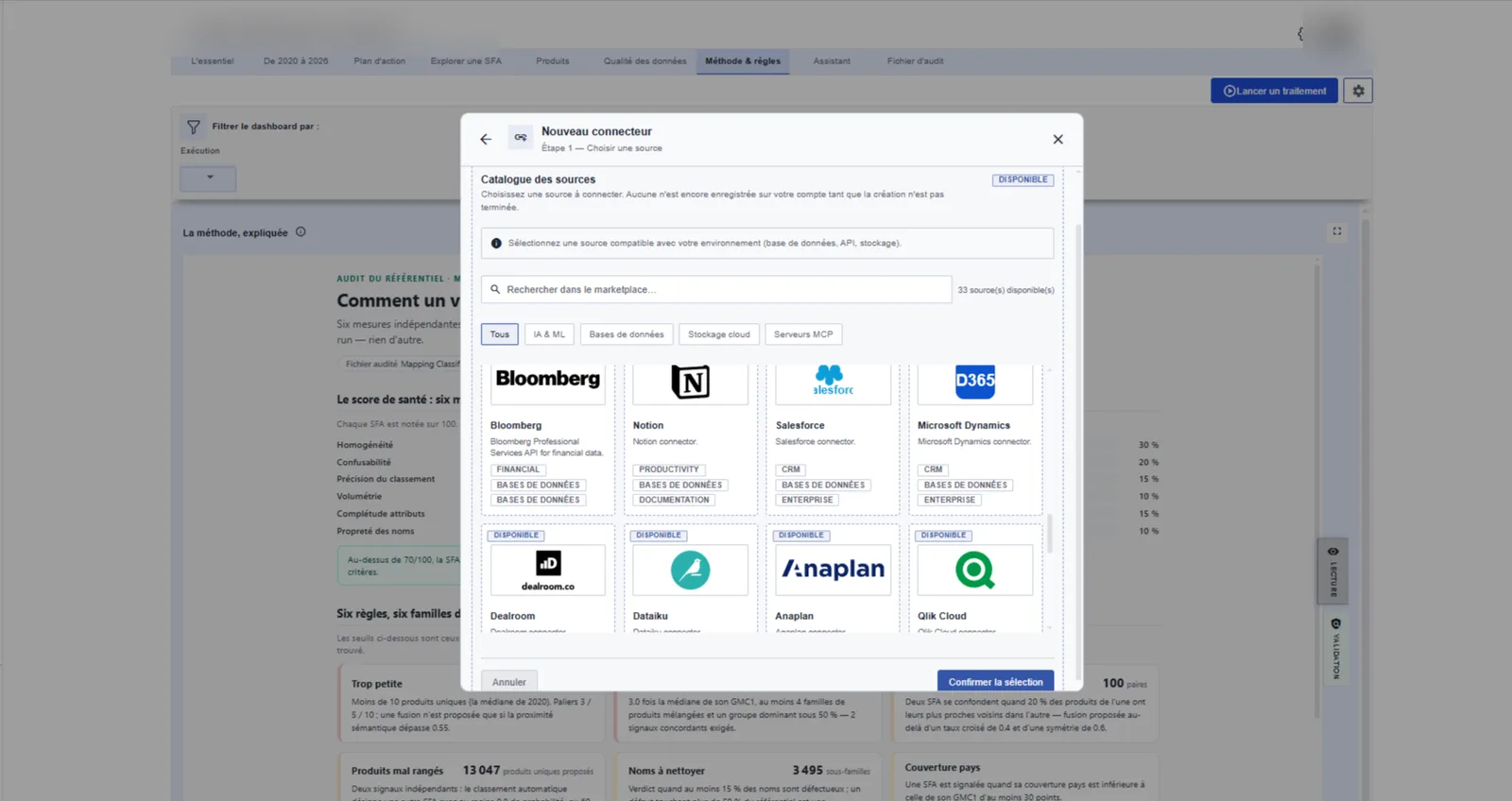This screenshot has width=1512, height=801.
Task: Click the Microsoft Dynamics card title
Action: (964, 425)
